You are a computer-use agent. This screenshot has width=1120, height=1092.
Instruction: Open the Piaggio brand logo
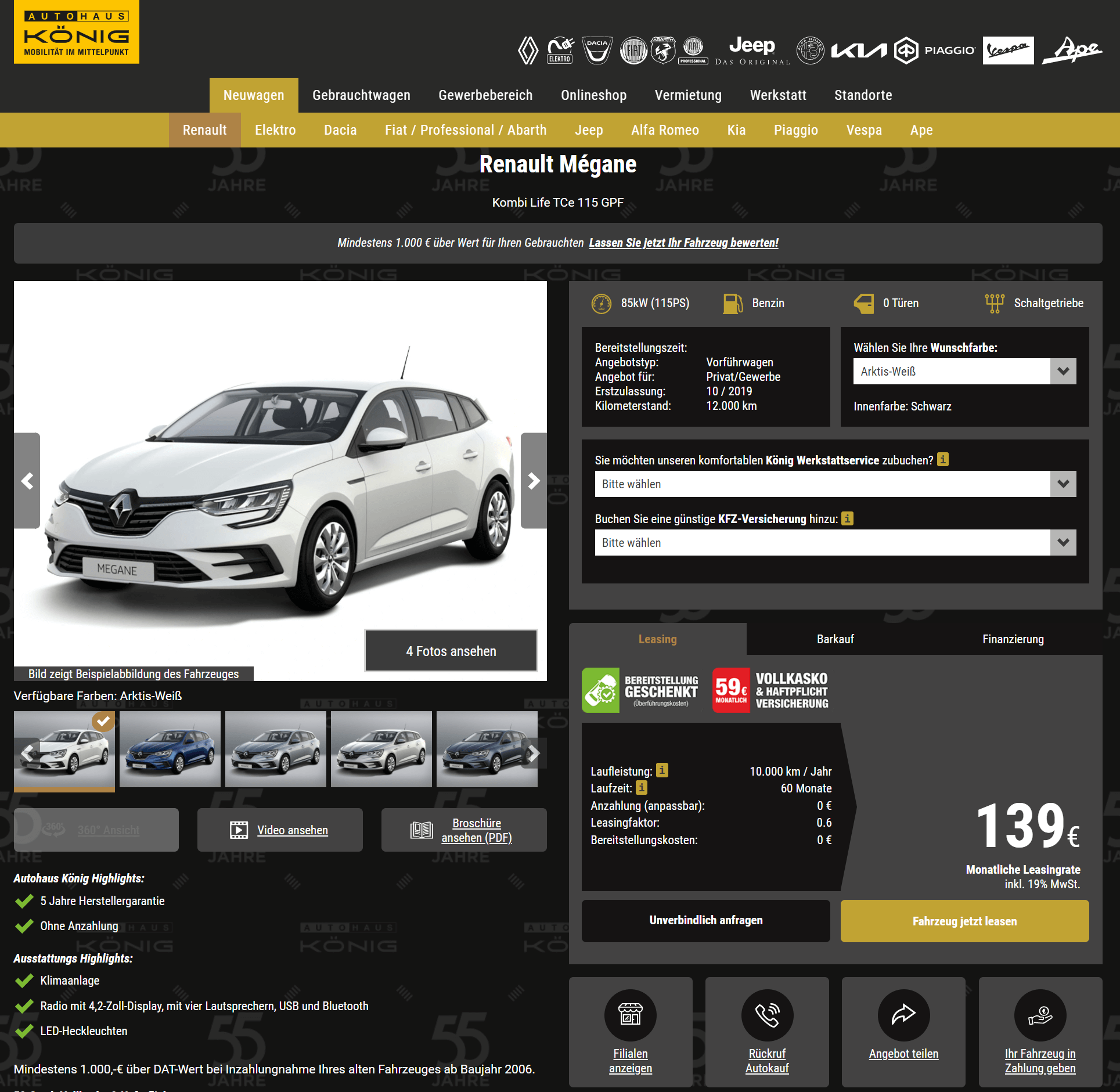[934, 51]
